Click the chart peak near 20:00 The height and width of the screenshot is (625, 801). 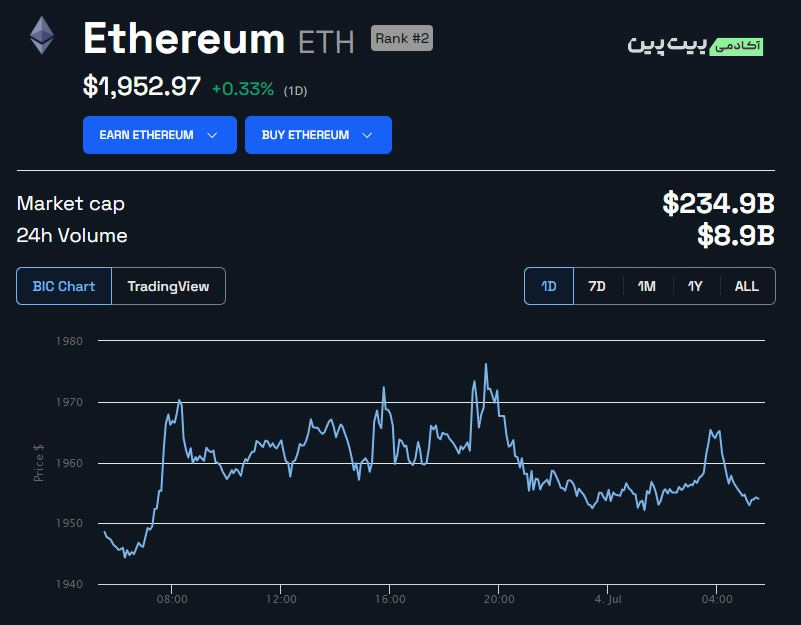[486, 364]
